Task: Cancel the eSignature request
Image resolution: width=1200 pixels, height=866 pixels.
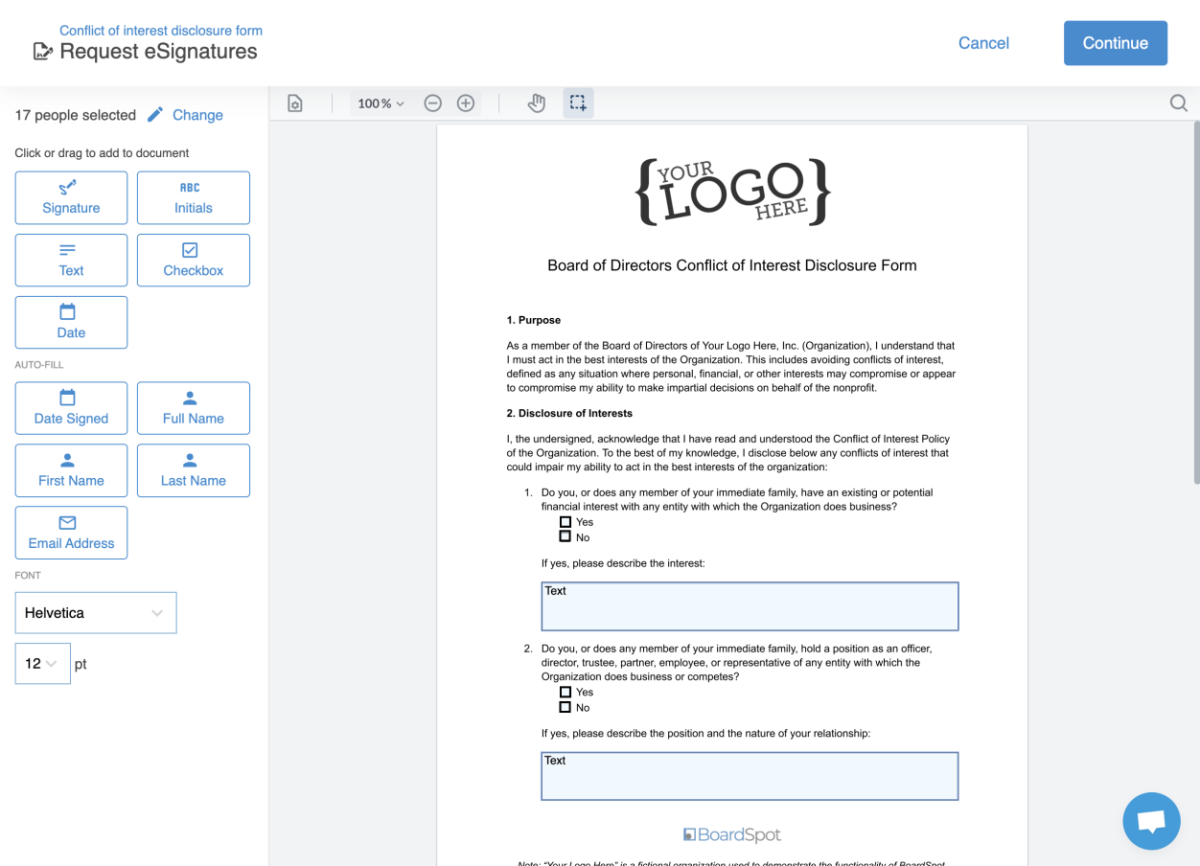Action: pos(983,43)
